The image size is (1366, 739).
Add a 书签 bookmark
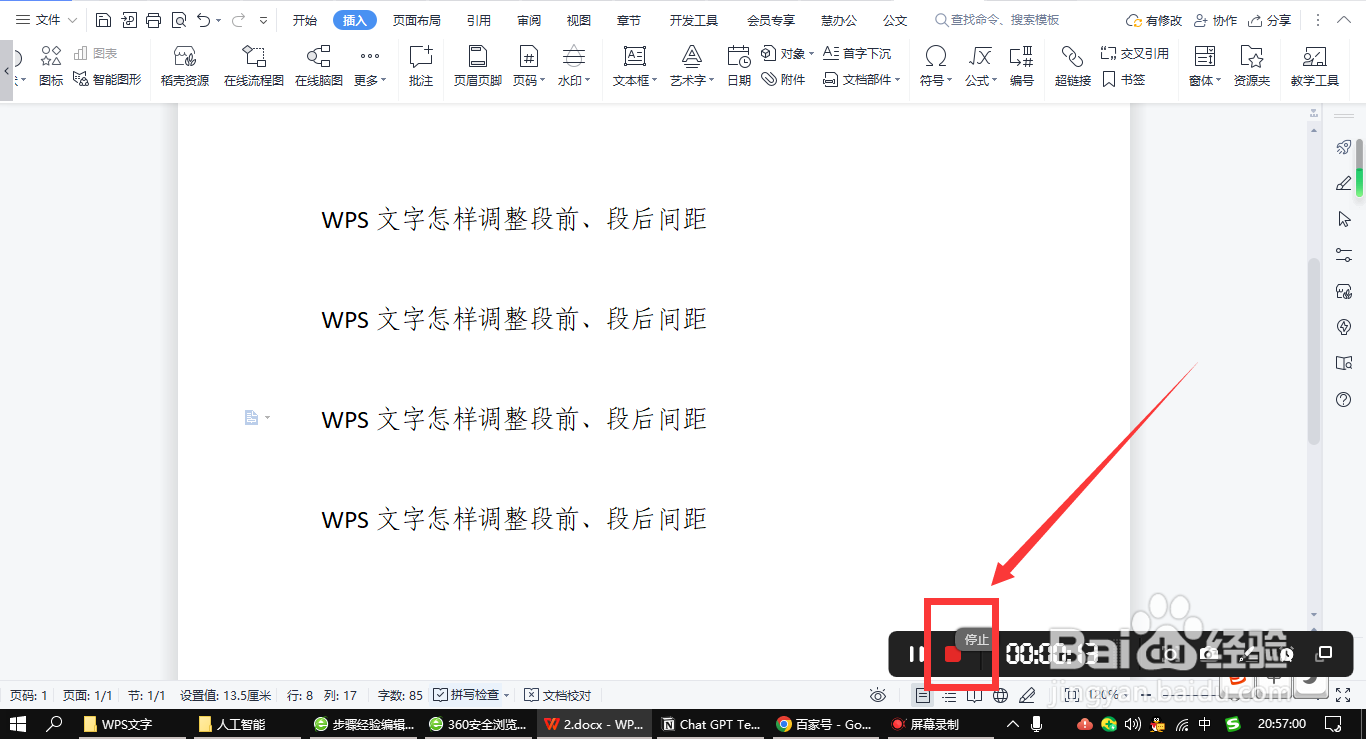1123,80
